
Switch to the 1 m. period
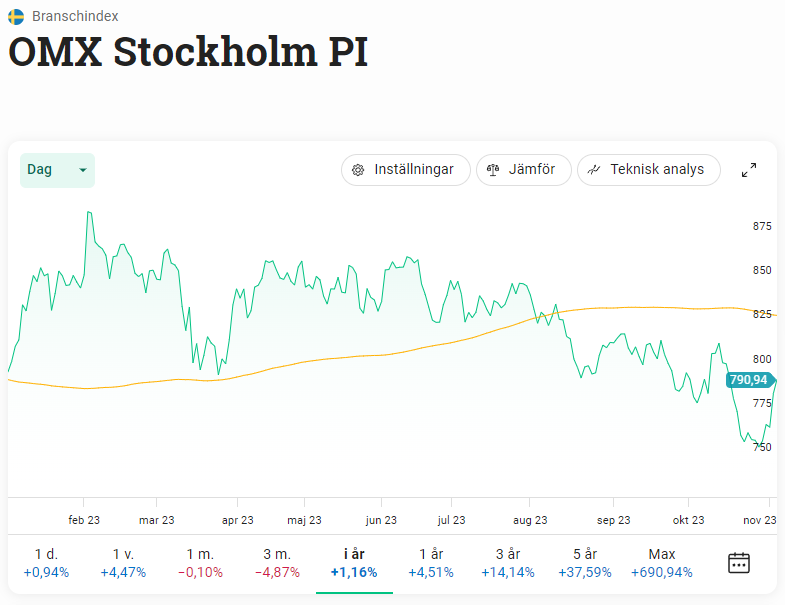click(x=200, y=563)
